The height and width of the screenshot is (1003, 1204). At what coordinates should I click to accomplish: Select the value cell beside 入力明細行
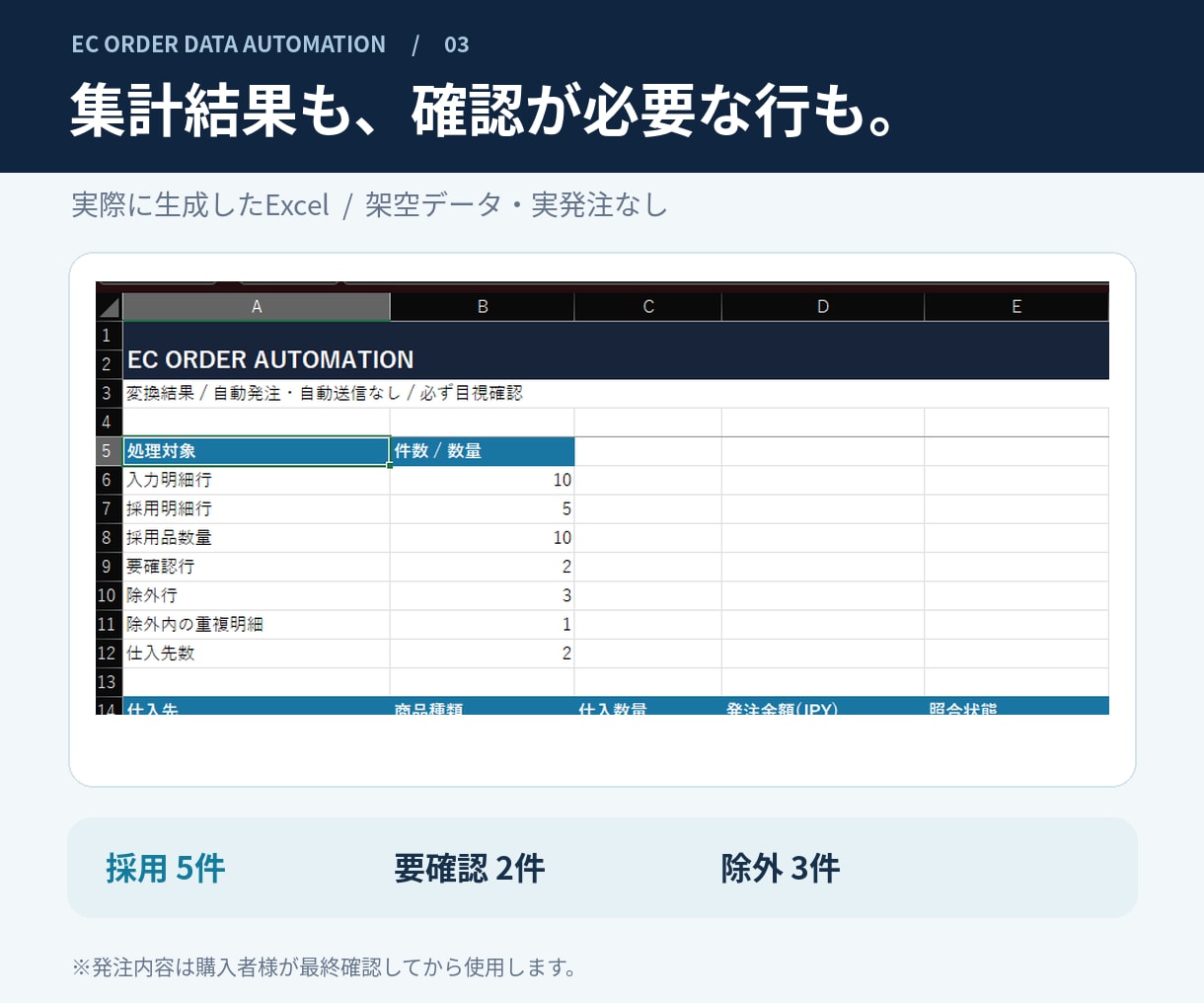pos(483,480)
